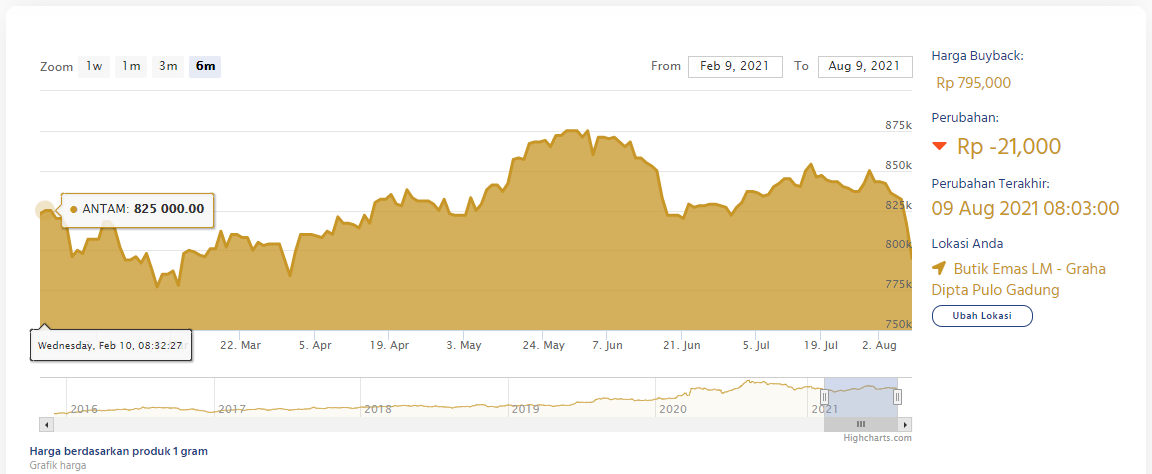This screenshot has height=474, width=1152.
Task: Click the 2016 label in navigator
Action: (84, 409)
